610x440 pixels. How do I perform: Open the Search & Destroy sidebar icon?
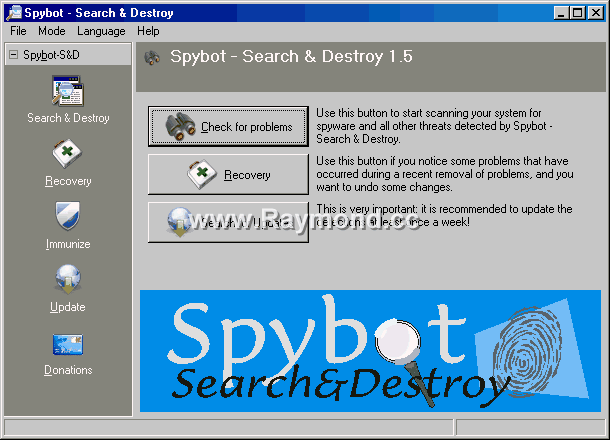click(x=68, y=91)
